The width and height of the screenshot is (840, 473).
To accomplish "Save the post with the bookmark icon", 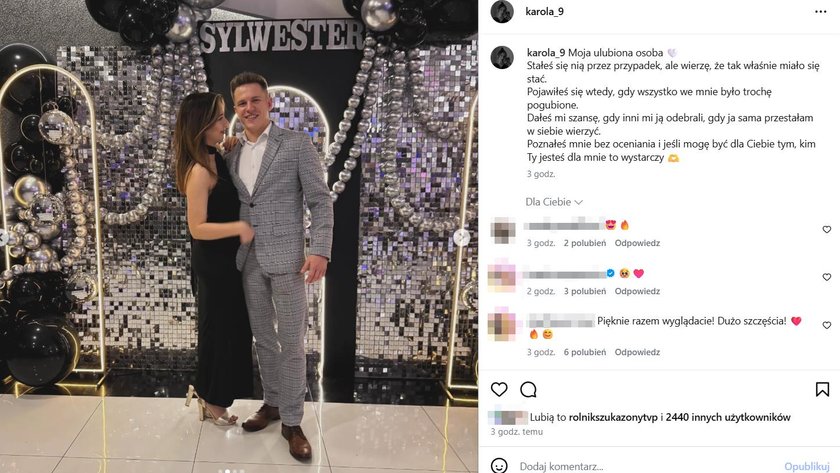I will point(822,389).
